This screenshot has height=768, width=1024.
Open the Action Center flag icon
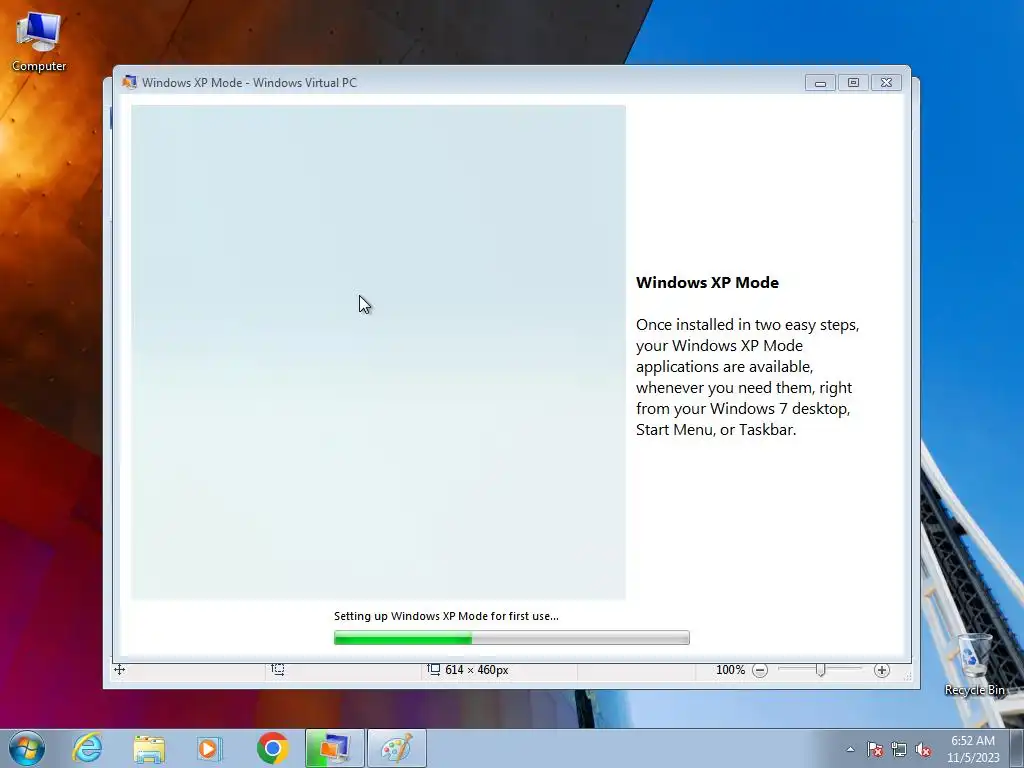[x=875, y=749]
